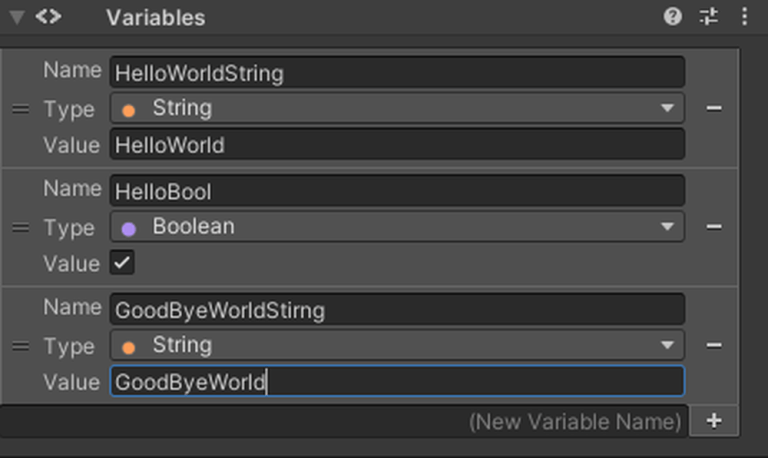The height and width of the screenshot is (458, 768).
Task: Click the HelloWorldString Name field
Action: pyautogui.click(x=397, y=72)
